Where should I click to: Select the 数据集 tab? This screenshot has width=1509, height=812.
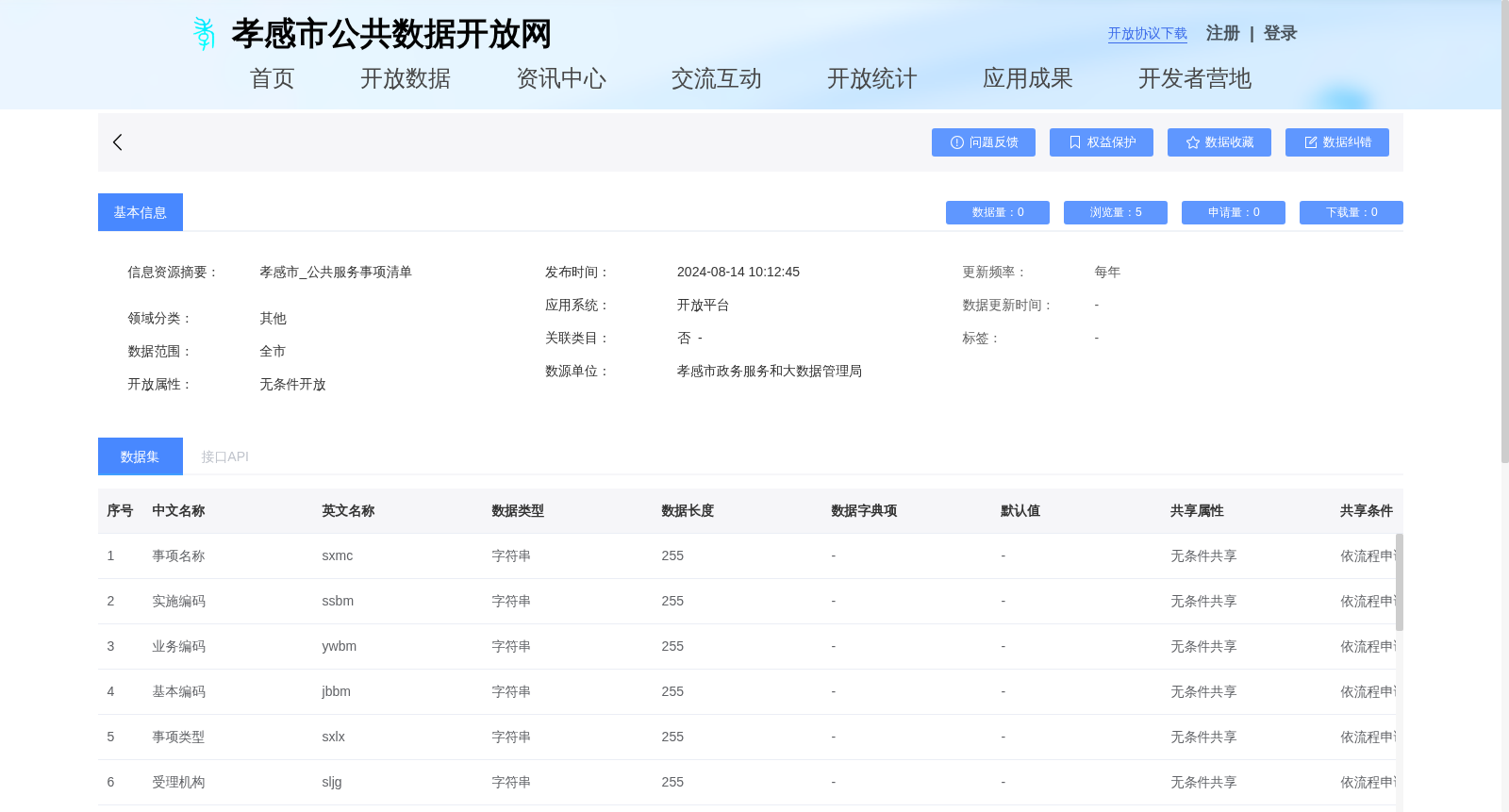(x=141, y=456)
